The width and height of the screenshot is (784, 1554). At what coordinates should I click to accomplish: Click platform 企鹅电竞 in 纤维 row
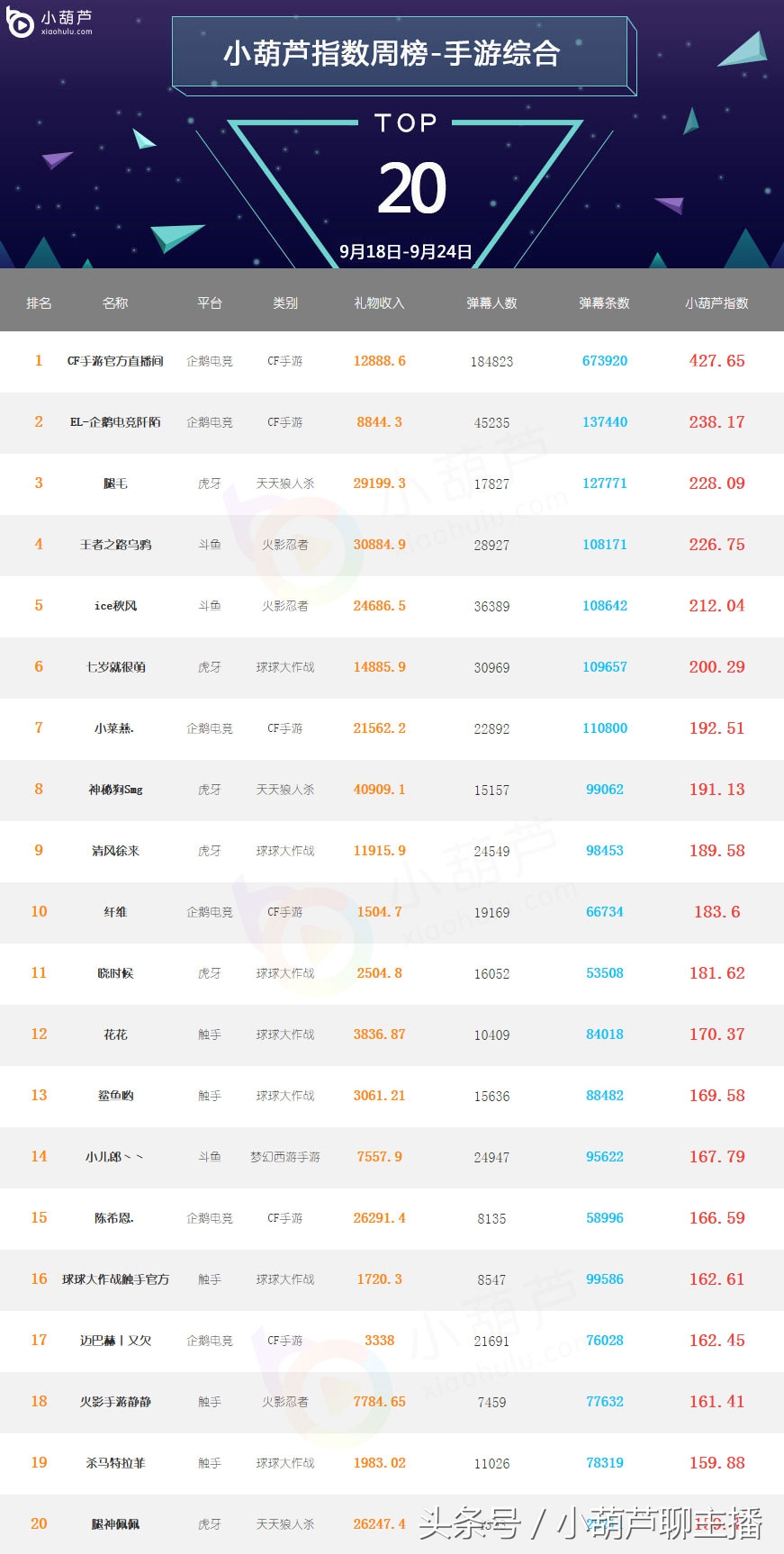click(210, 912)
